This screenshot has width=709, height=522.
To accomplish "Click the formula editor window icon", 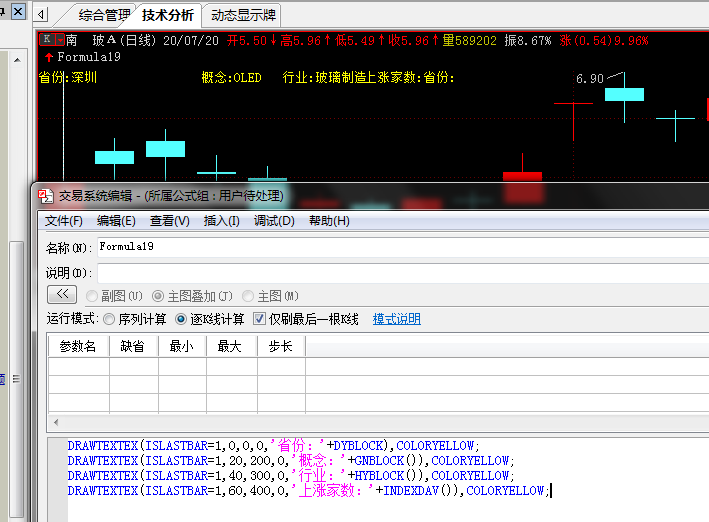I will pos(46,196).
